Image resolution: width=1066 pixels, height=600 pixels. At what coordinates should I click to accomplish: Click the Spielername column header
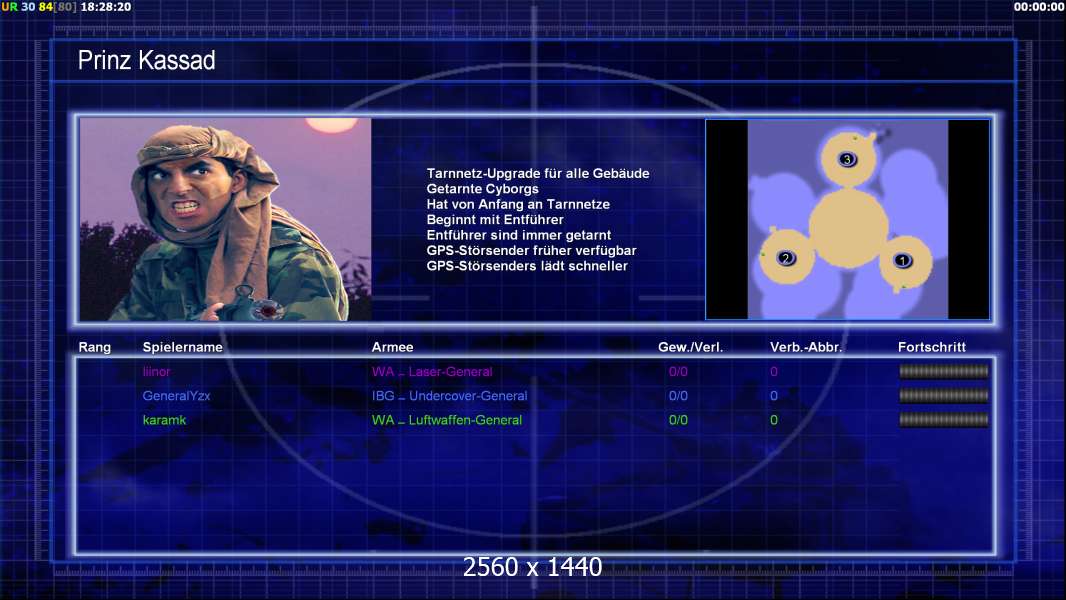(182, 347)
